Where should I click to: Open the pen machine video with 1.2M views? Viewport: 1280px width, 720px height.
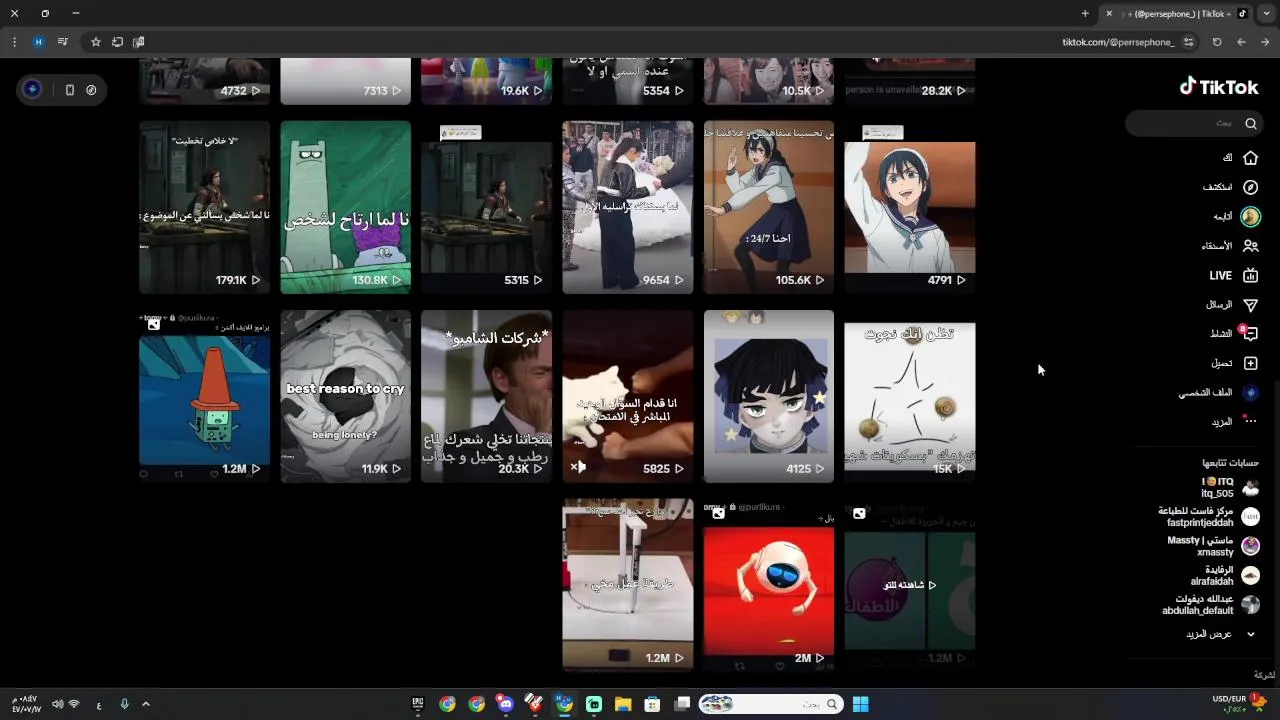click(x=627, y=585)
